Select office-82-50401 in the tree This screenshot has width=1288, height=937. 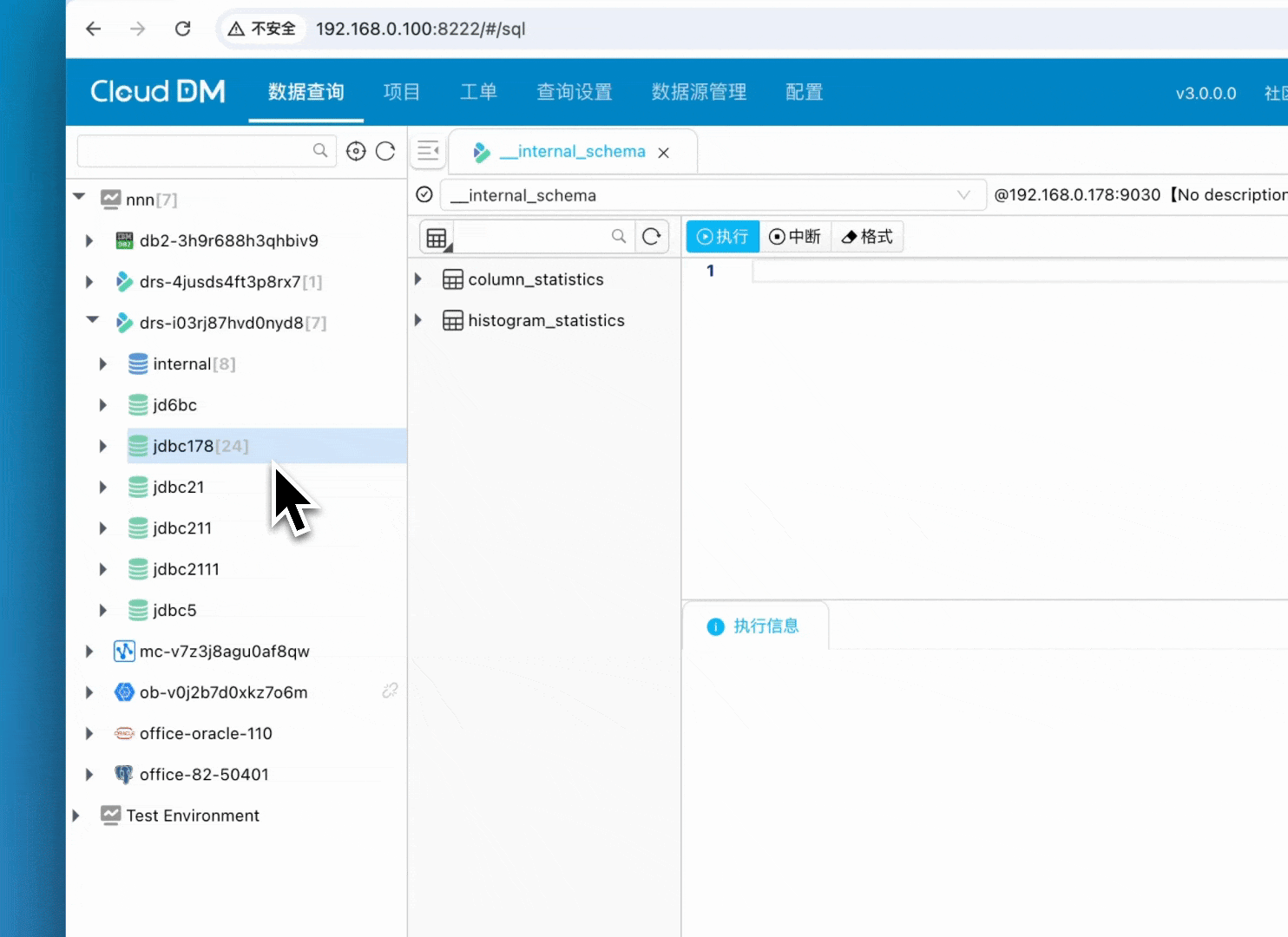click(x=204, y=775)
